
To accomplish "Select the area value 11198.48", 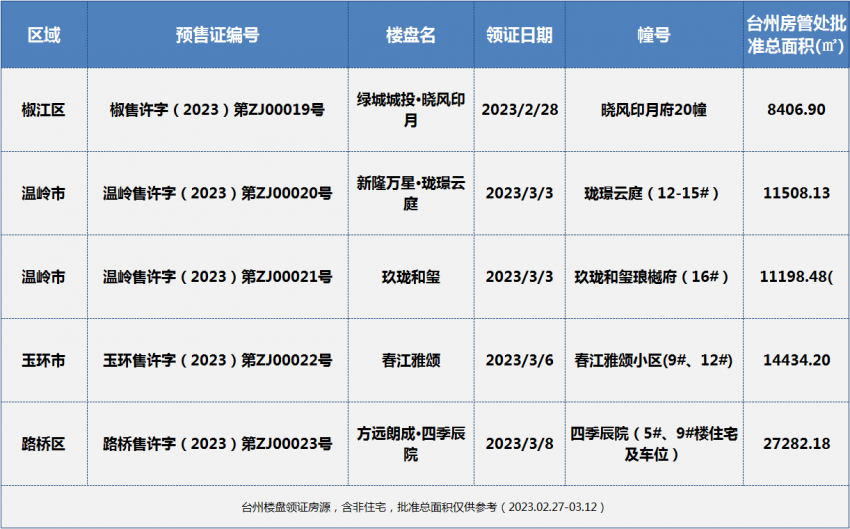I will click(796, 276).
